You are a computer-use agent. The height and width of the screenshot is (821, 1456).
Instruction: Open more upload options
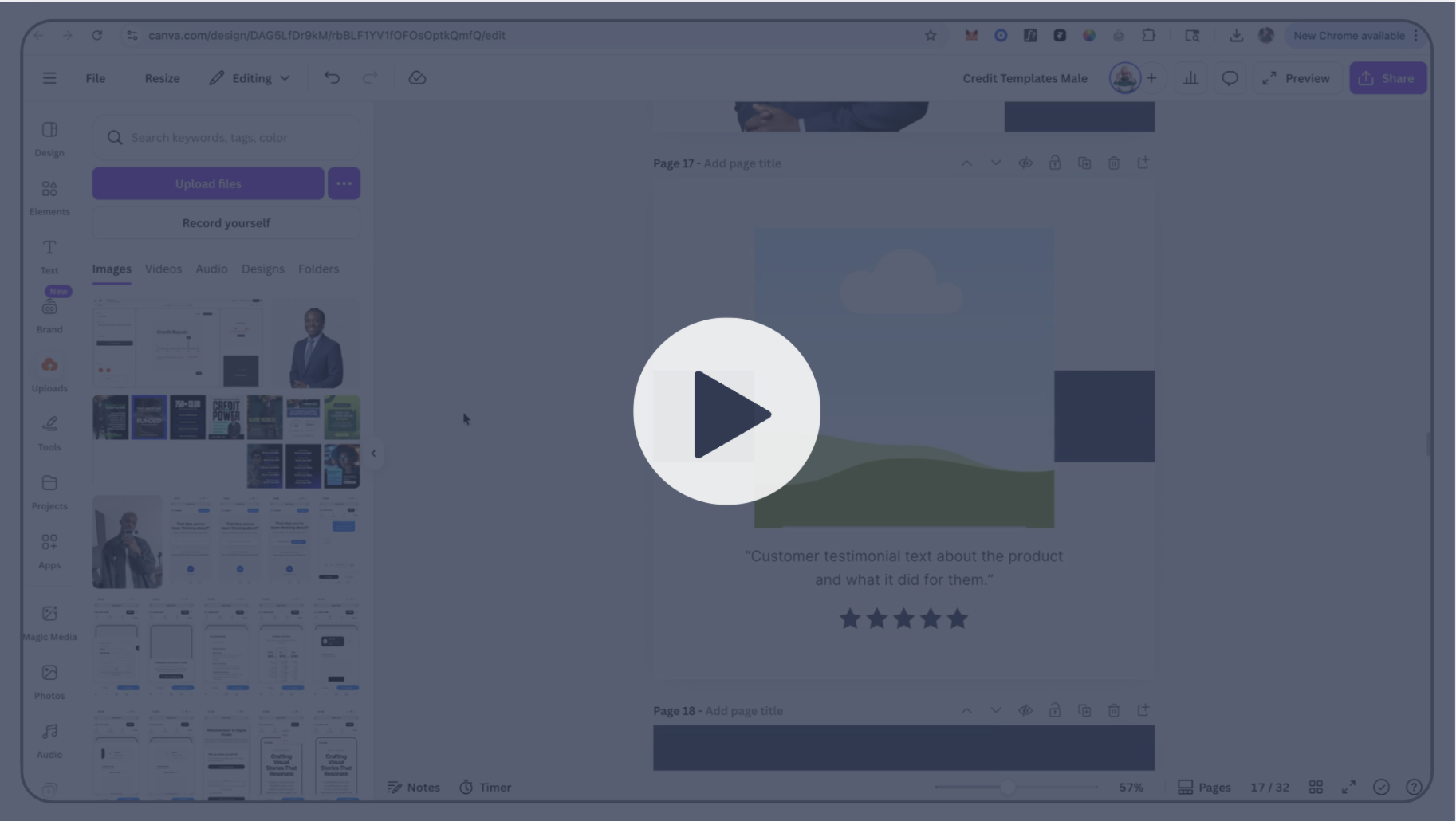point(344,183)
